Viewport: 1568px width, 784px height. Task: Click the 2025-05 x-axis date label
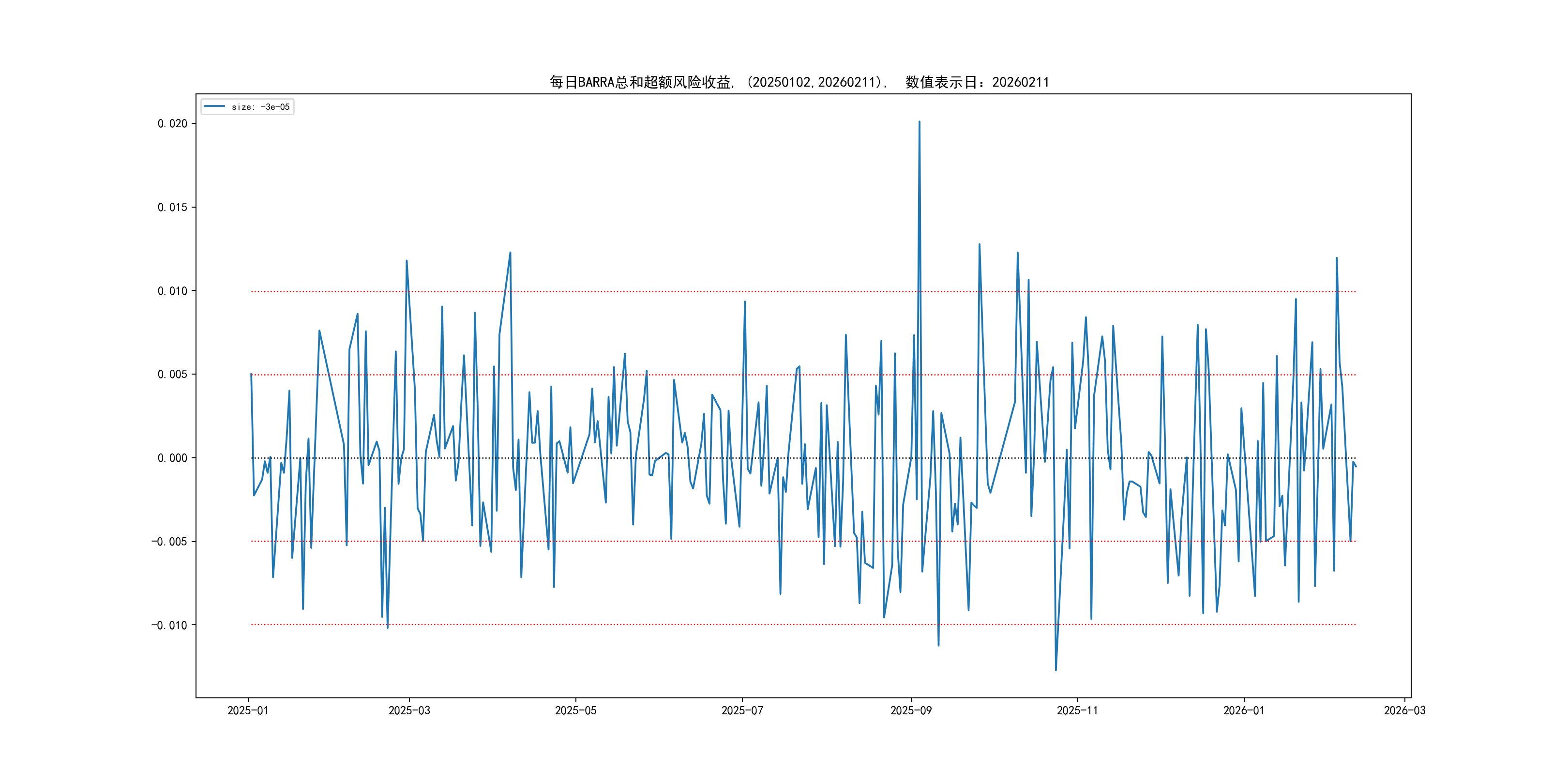[575, 710]
